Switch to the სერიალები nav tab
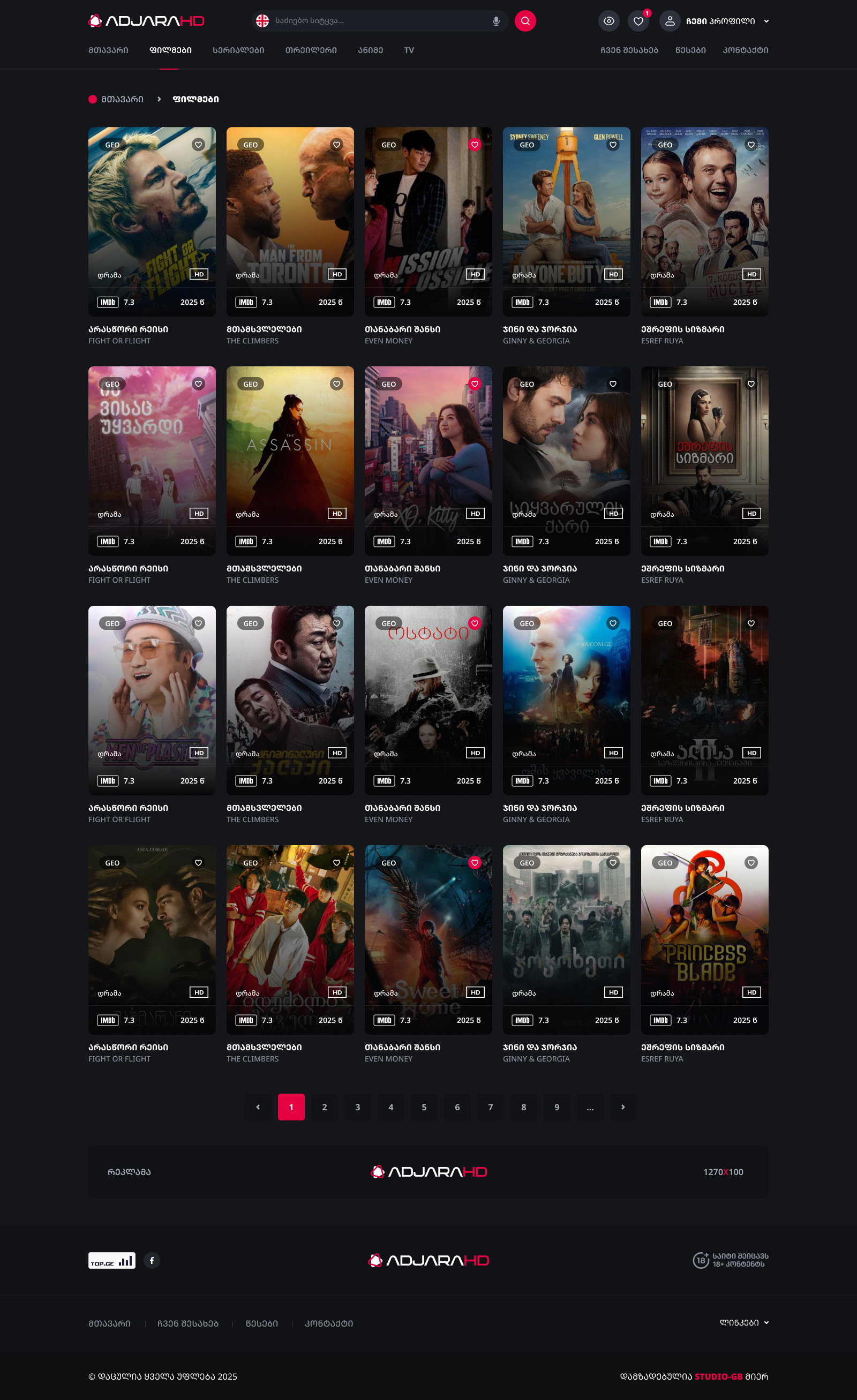Viewport: 857px width, 1400px height. coord(238,50)
